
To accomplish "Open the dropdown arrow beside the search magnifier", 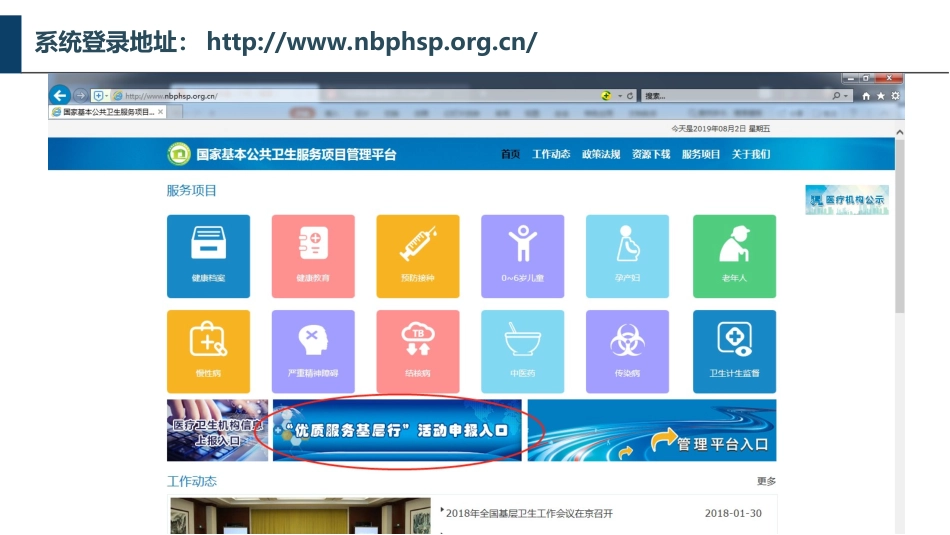I will coord(846,96).
